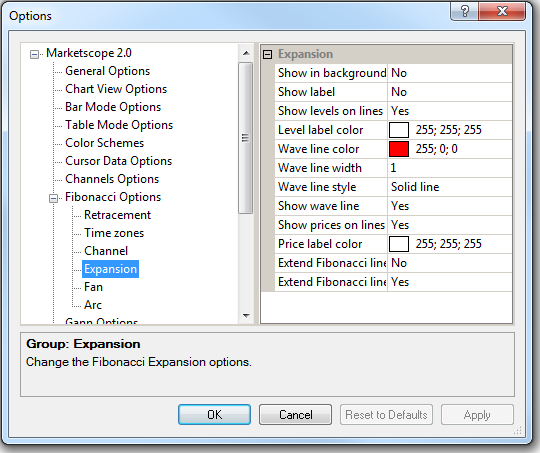The width and height of the screenshot is (540, 453).
Task: Click the 255; 0; 0 color value text
Action: 436,149
